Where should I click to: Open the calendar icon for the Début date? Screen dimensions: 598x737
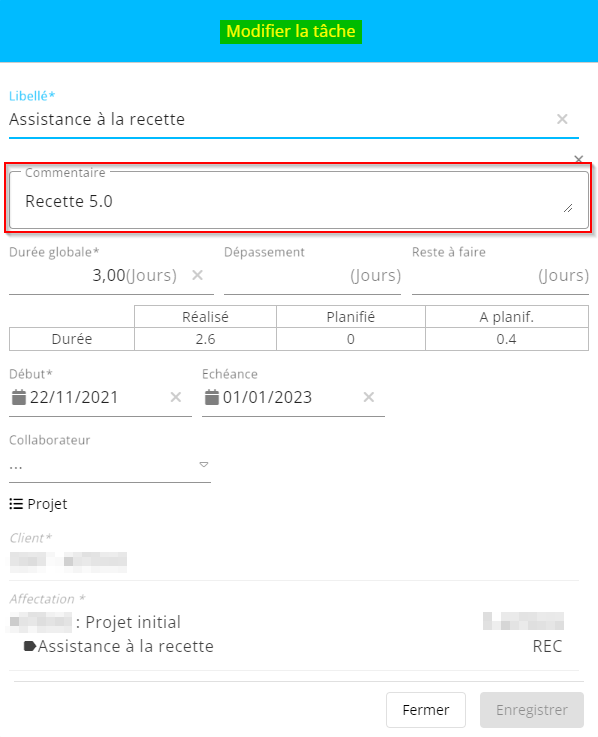(x=19, y=397)
